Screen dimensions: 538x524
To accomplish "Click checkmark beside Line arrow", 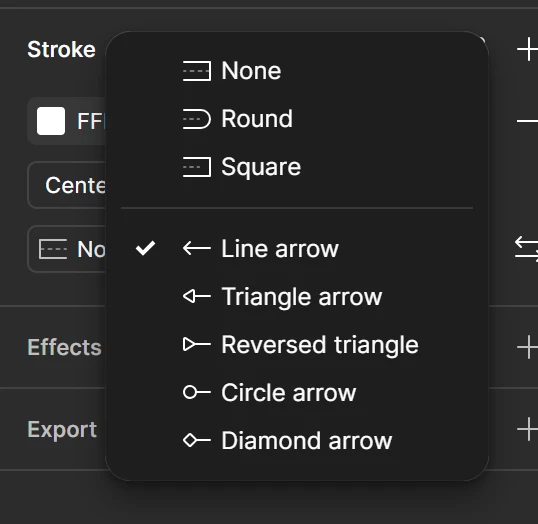I will click(x=145, y=248).
